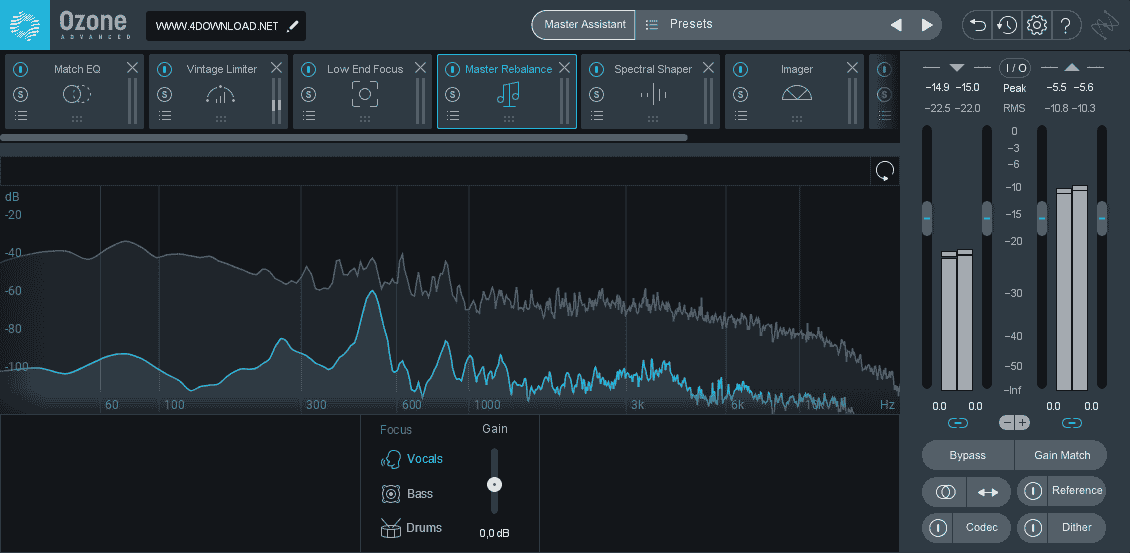Solo the Vintage Limiter module
Image resolution: width=1130 pixels, height=553 pixels.
(165, 94)
